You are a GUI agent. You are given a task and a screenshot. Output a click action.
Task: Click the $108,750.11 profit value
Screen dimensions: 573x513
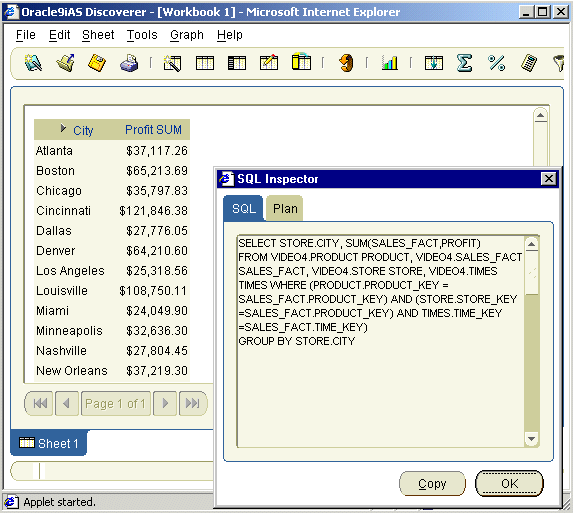point(153,290)
